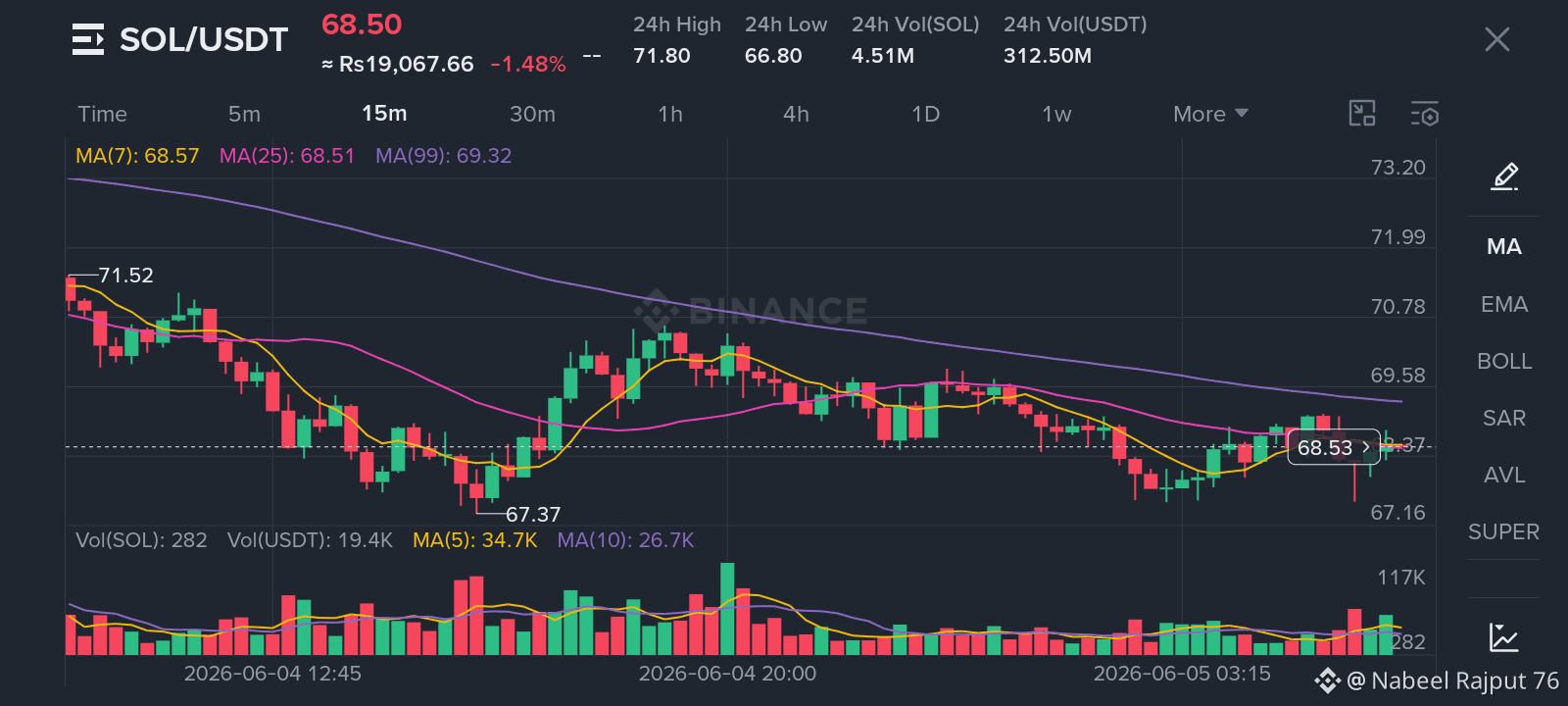The image size is (1568, 706).
Task: Open the chart layout icon
Action: (1362, 114)
